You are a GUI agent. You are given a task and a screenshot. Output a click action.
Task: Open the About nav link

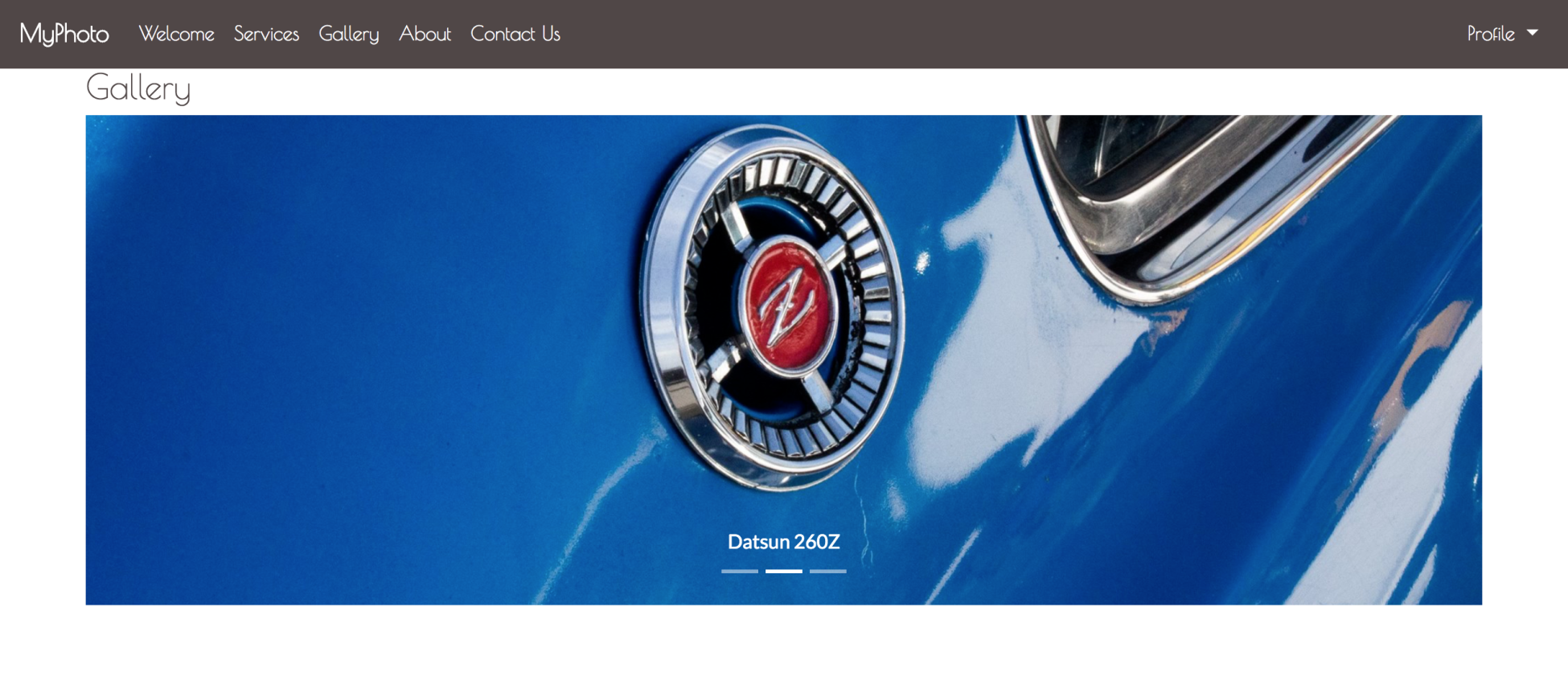[425, 34]
